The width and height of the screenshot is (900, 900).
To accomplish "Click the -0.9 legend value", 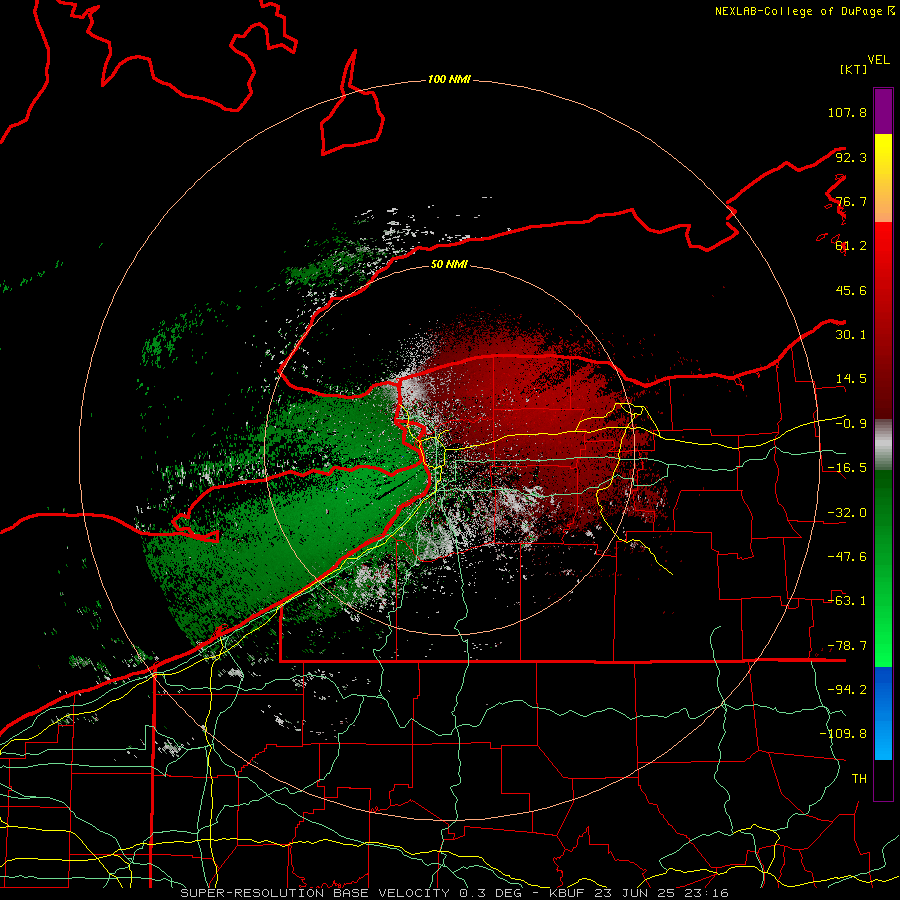I will (x=851, y=424).
